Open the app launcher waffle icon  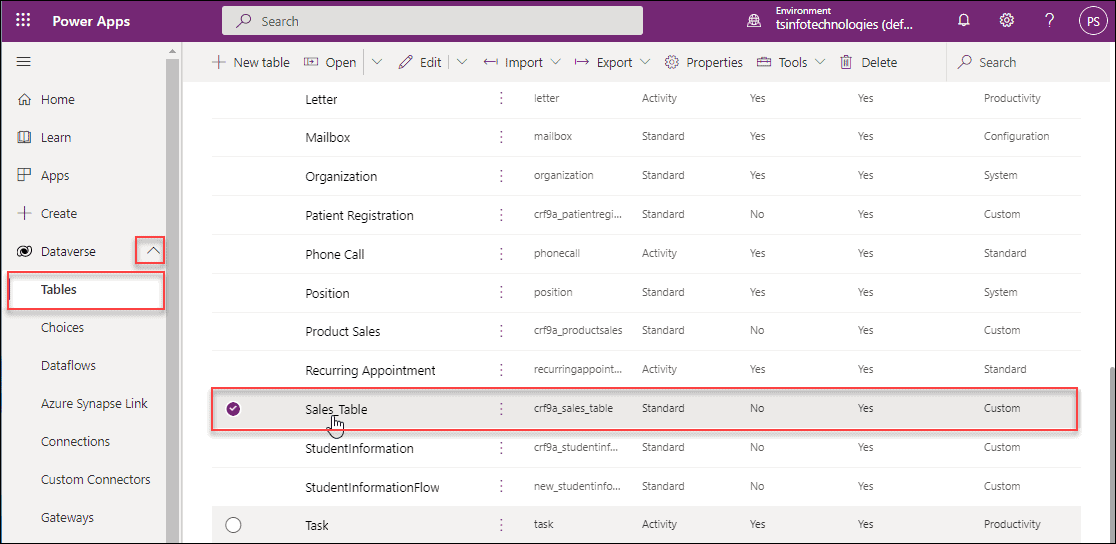click(23, 21)
